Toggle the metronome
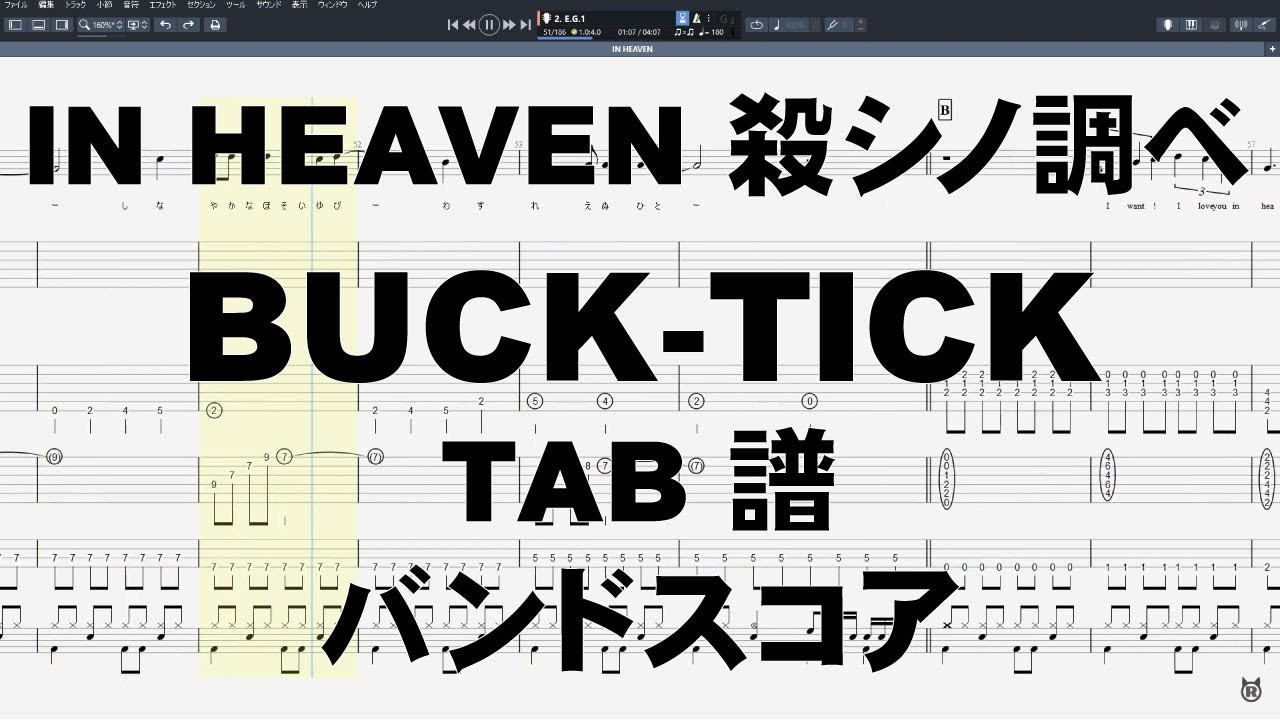The height and width of the screenshot is (720, 1280). pos(697,18)
